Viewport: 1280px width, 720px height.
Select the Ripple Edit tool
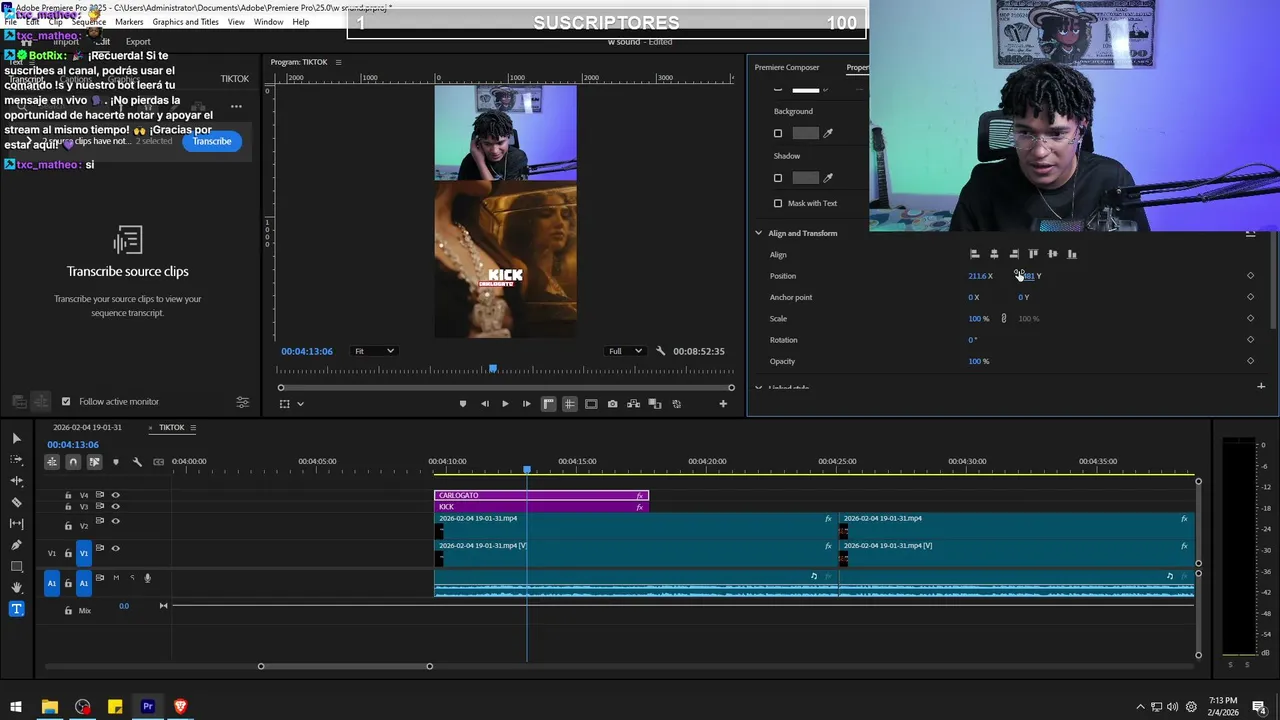tap(16, 481)
